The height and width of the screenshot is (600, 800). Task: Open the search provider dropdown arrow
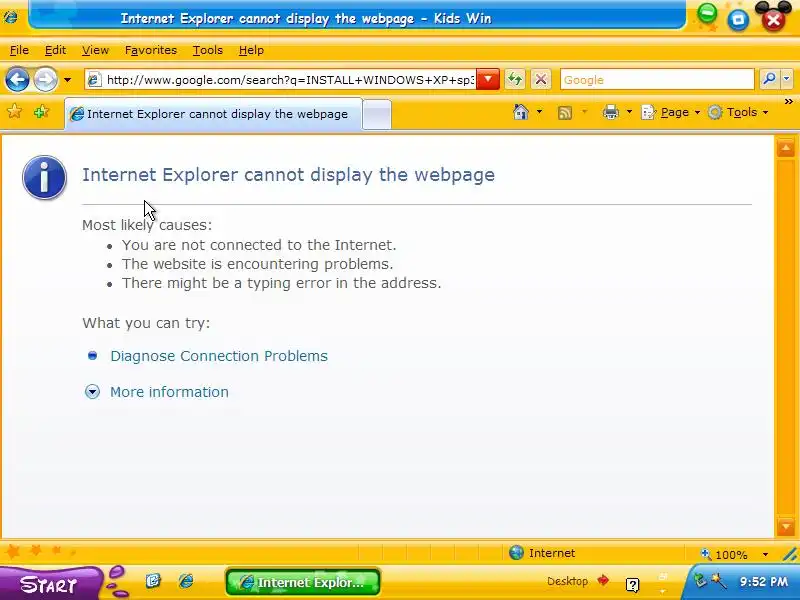tap(786, 79)
